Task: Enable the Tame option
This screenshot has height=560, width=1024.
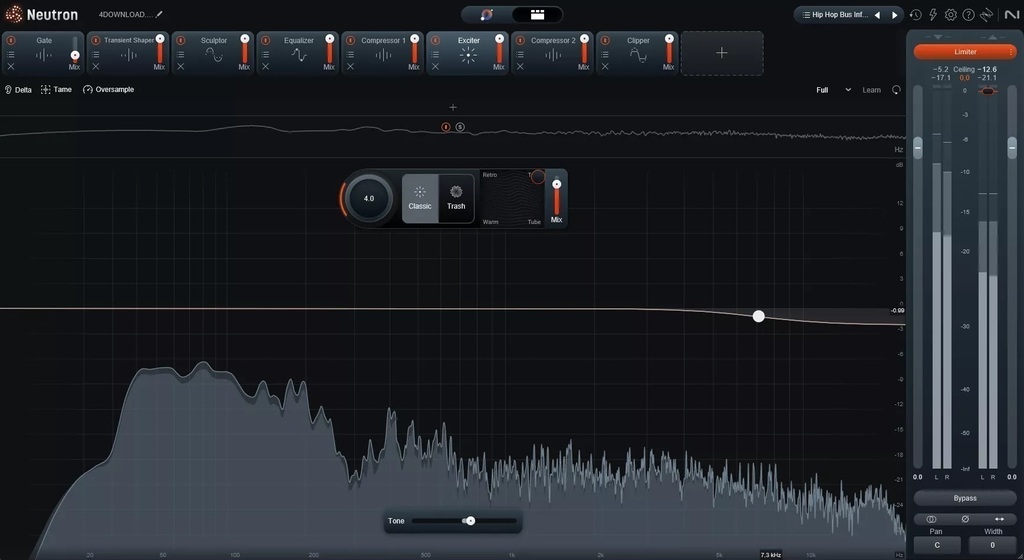Action: coord(56,89)
